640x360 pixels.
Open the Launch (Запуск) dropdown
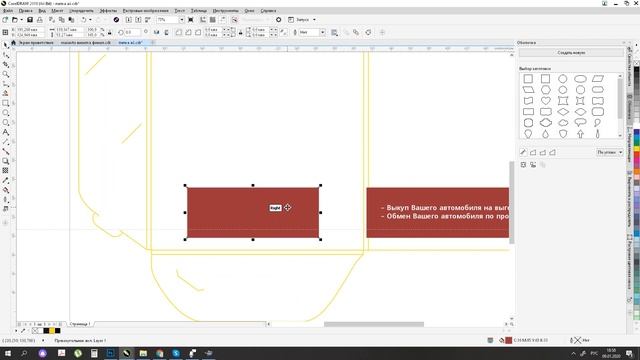[314, 20]
